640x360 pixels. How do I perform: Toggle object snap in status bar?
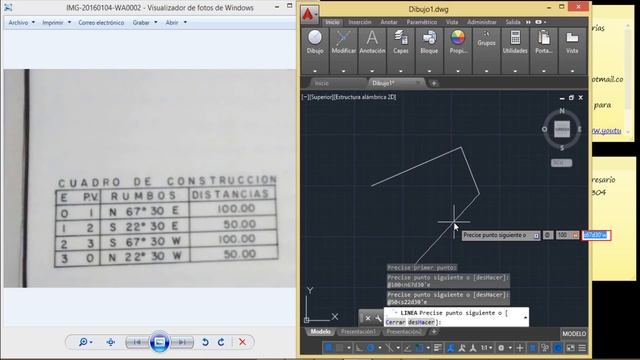coord(419,348)
